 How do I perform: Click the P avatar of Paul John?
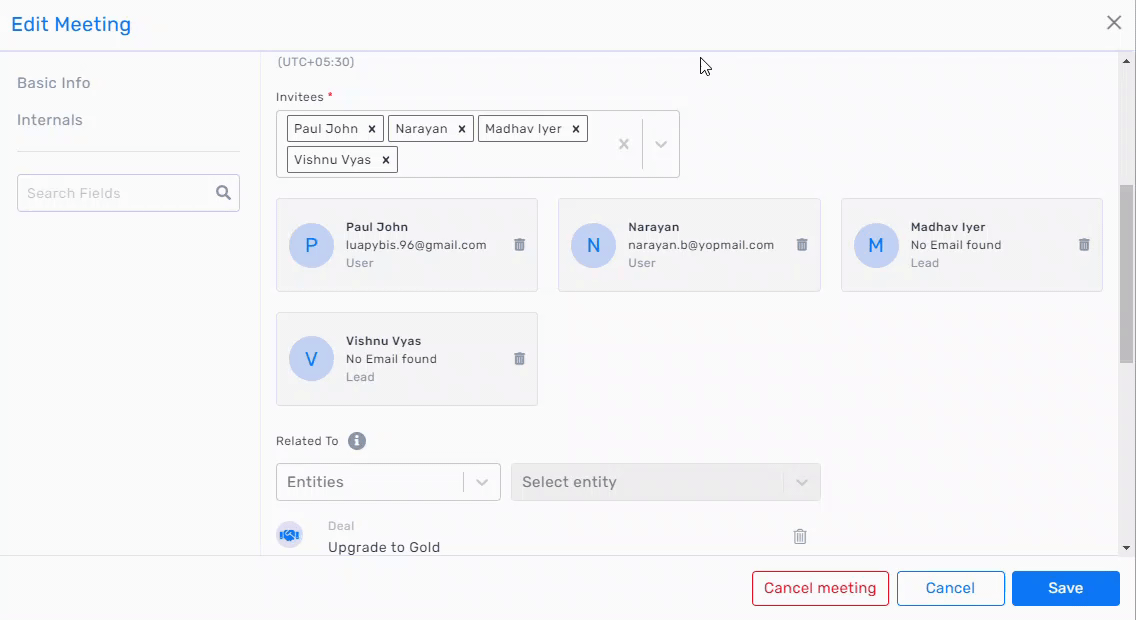(x=312, y=246)
